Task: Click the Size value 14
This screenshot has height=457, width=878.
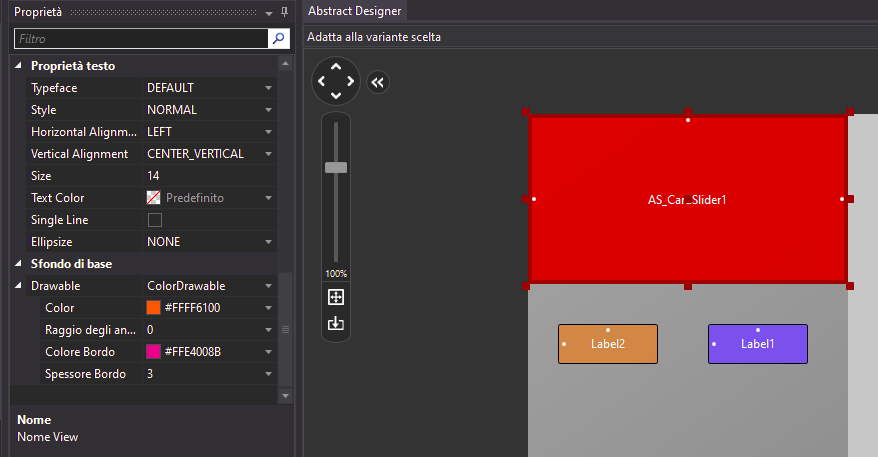Action: pos(153,176)
